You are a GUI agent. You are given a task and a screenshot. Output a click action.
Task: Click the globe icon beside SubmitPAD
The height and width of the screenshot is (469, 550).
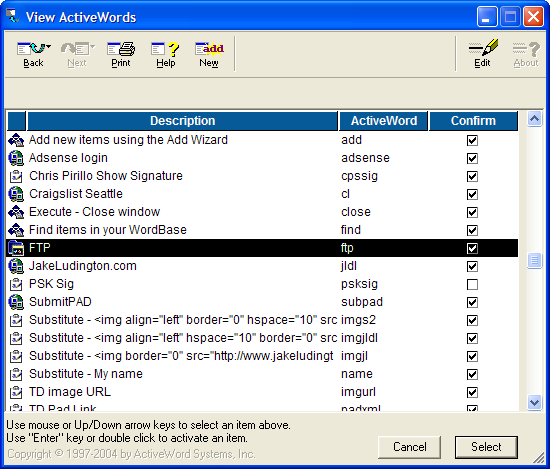pos(16,302)
